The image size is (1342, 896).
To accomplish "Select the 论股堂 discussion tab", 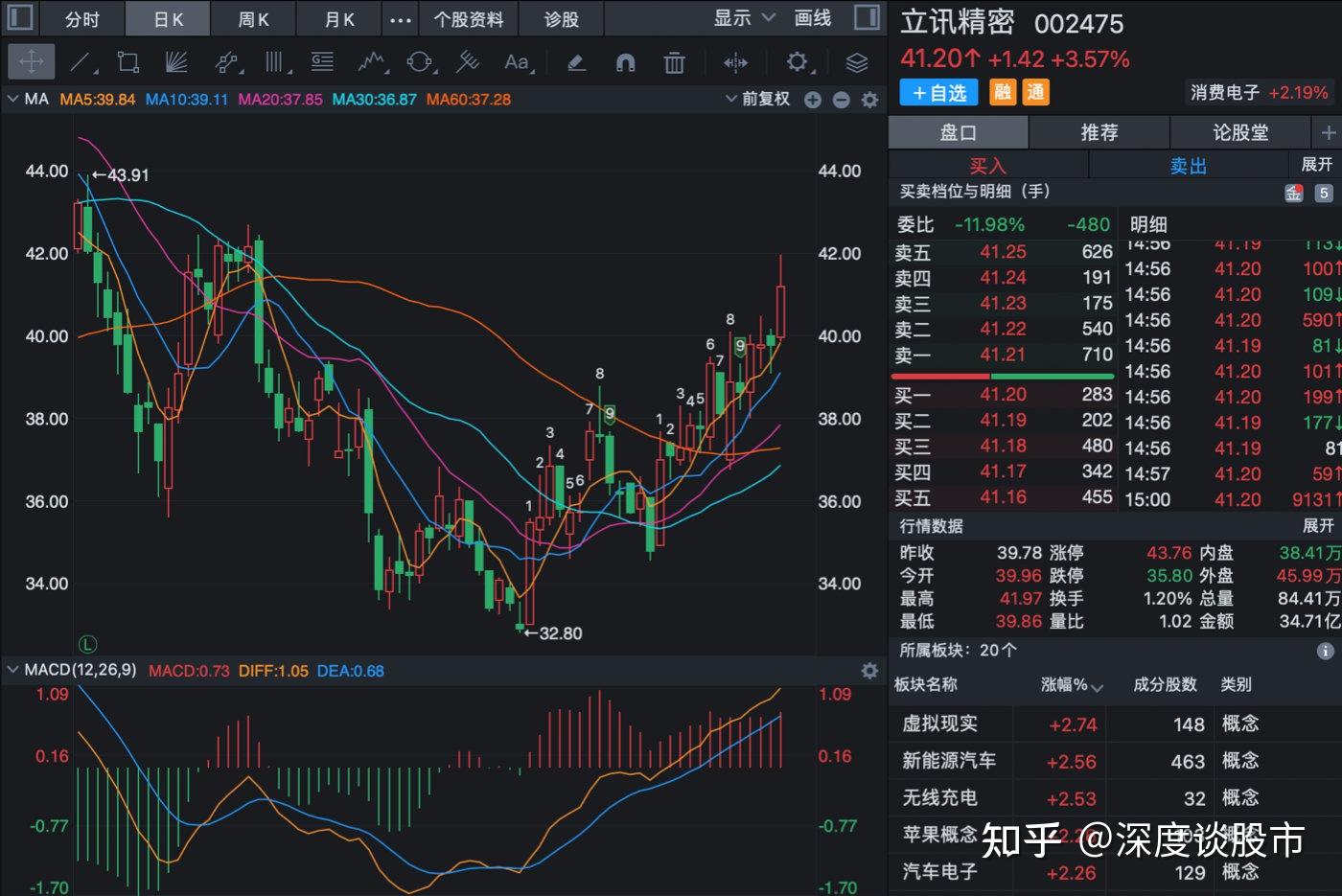I will pos(1240,132).
